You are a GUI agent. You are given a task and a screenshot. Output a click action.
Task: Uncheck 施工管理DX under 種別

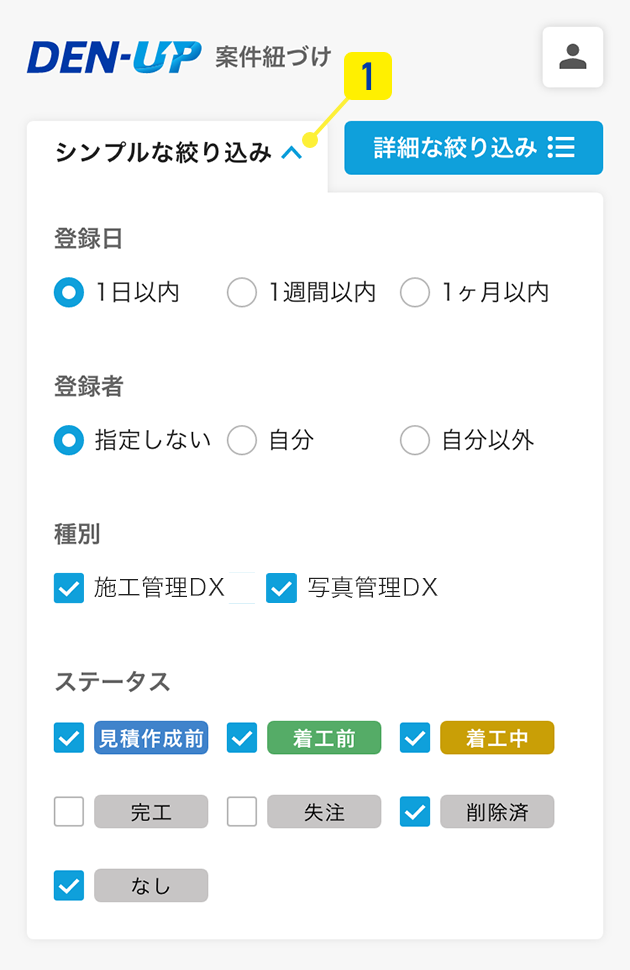coord(68,588)
